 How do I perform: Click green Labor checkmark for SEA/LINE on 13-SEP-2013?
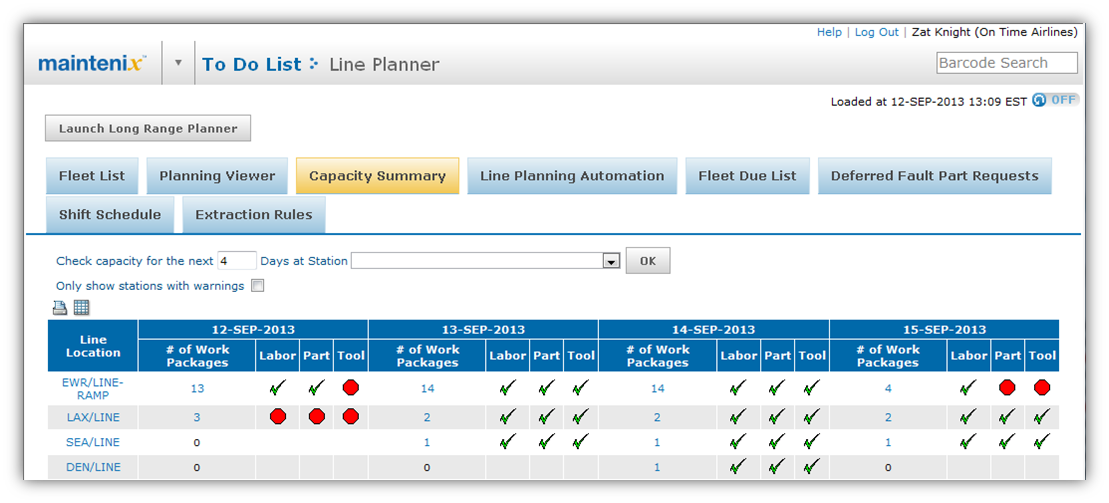[x=507, y=441]
